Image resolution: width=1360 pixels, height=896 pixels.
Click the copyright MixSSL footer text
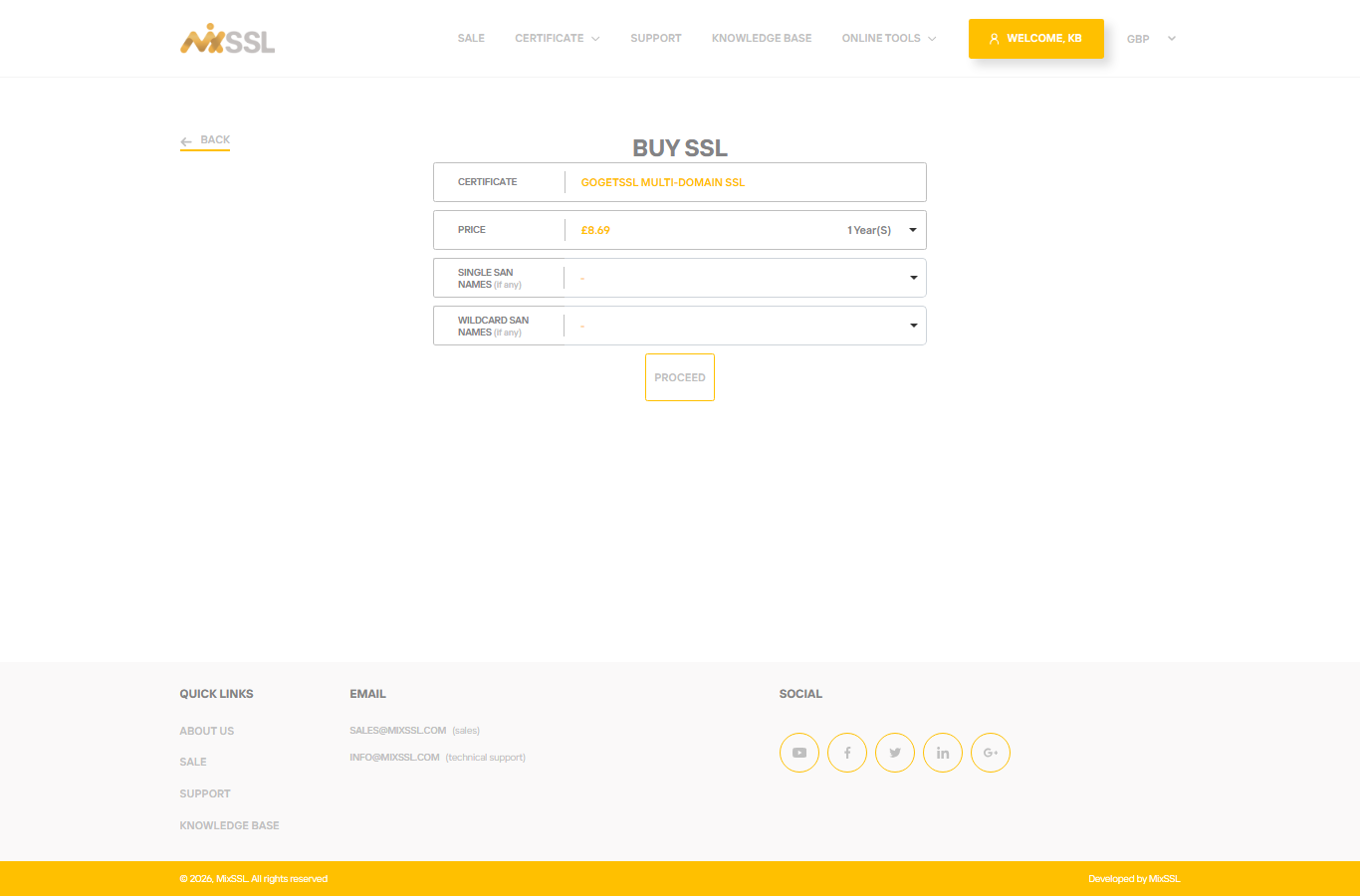click(x=254, y=879)
